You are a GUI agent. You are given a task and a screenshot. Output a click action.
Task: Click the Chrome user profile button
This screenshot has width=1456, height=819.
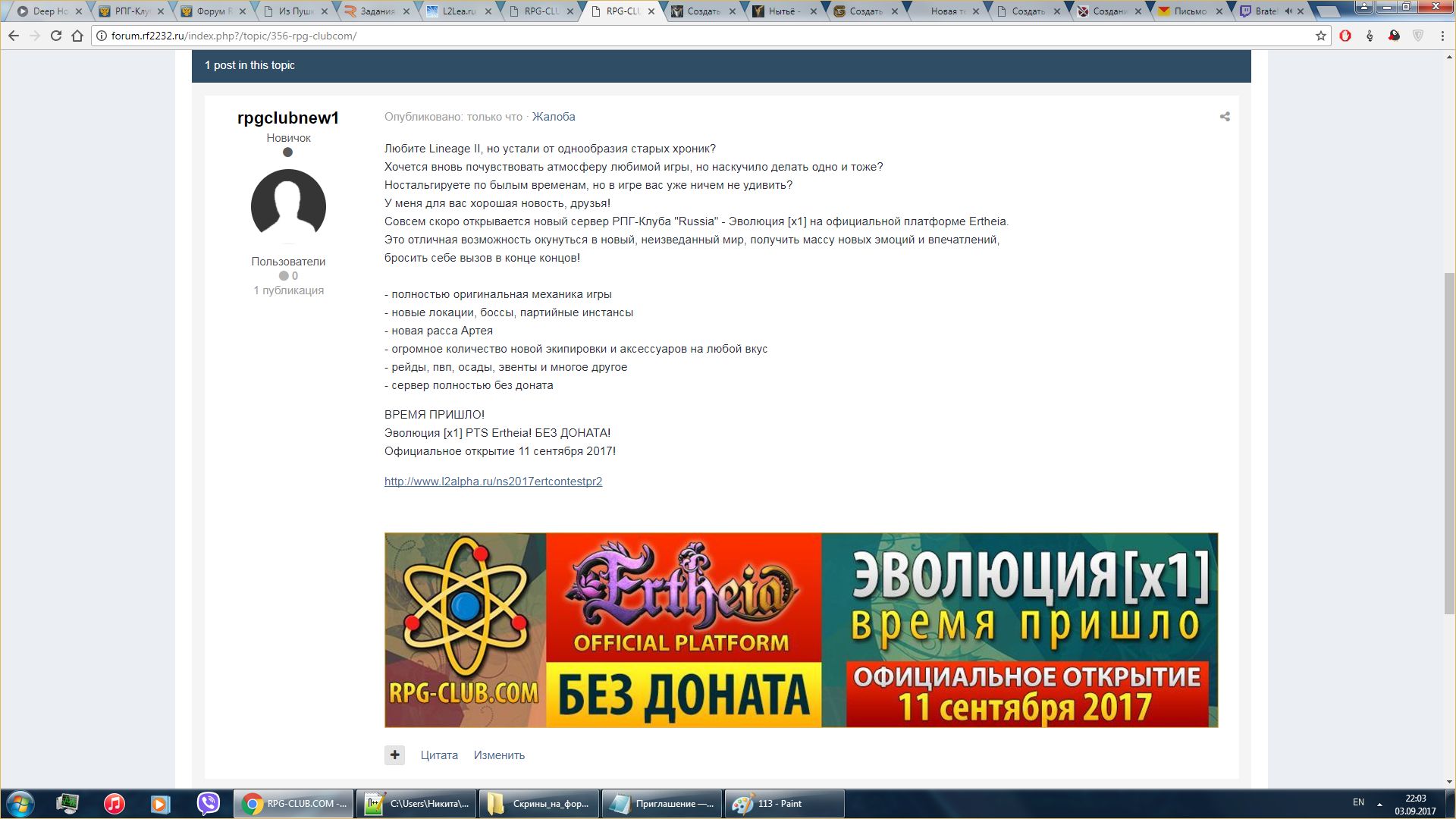(x=1363, y=7)
